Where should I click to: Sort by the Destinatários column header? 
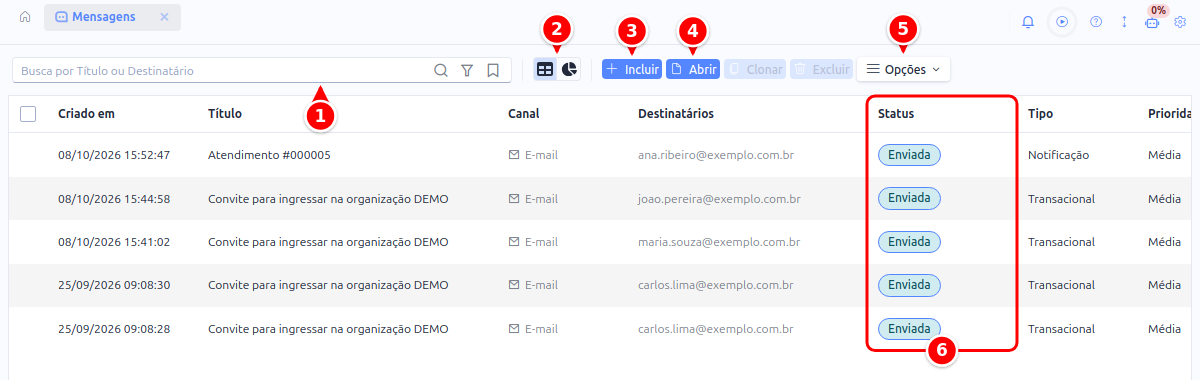(x=676, y=114)
